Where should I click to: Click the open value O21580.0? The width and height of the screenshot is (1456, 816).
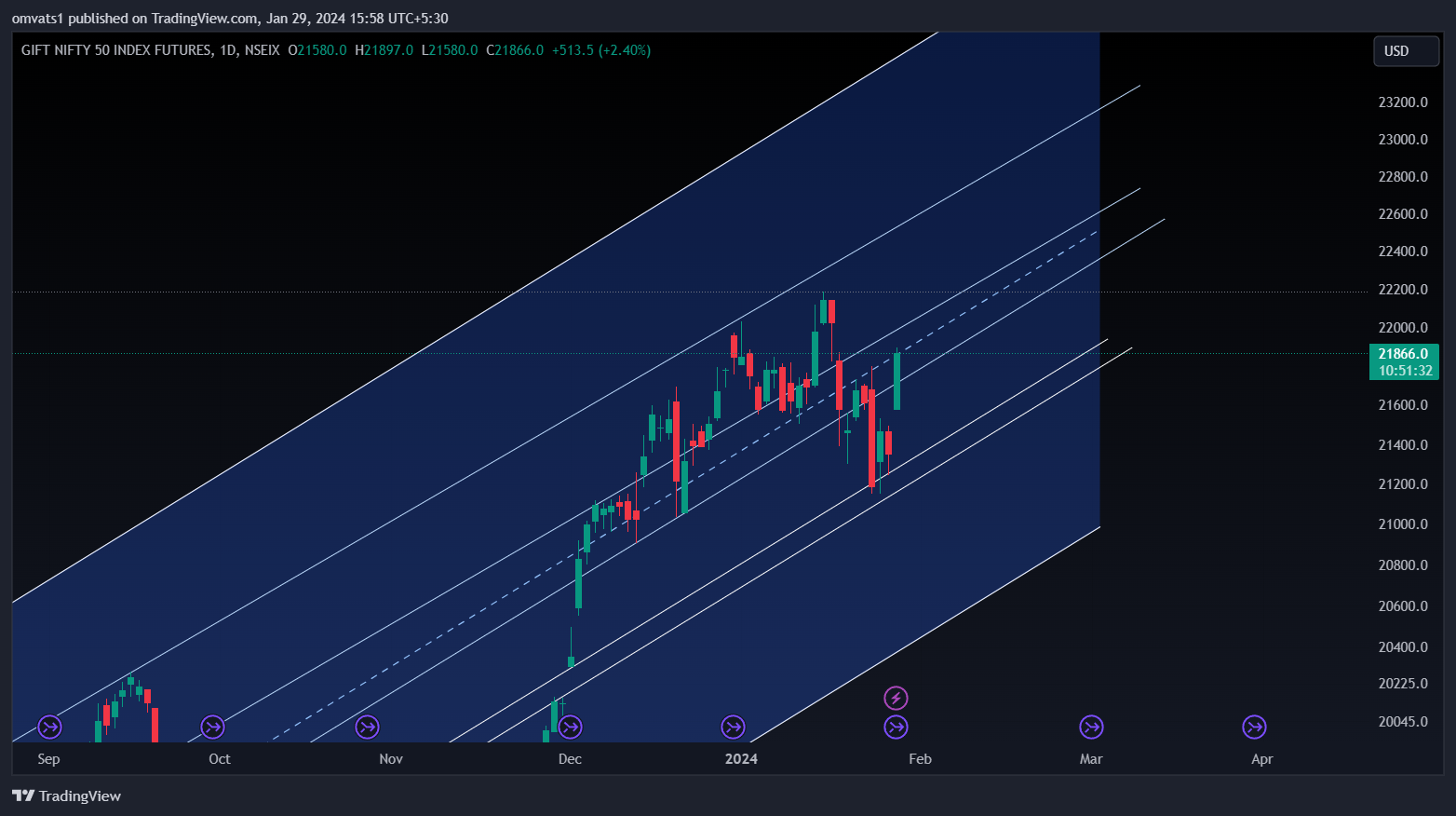[x=317, y=50]
